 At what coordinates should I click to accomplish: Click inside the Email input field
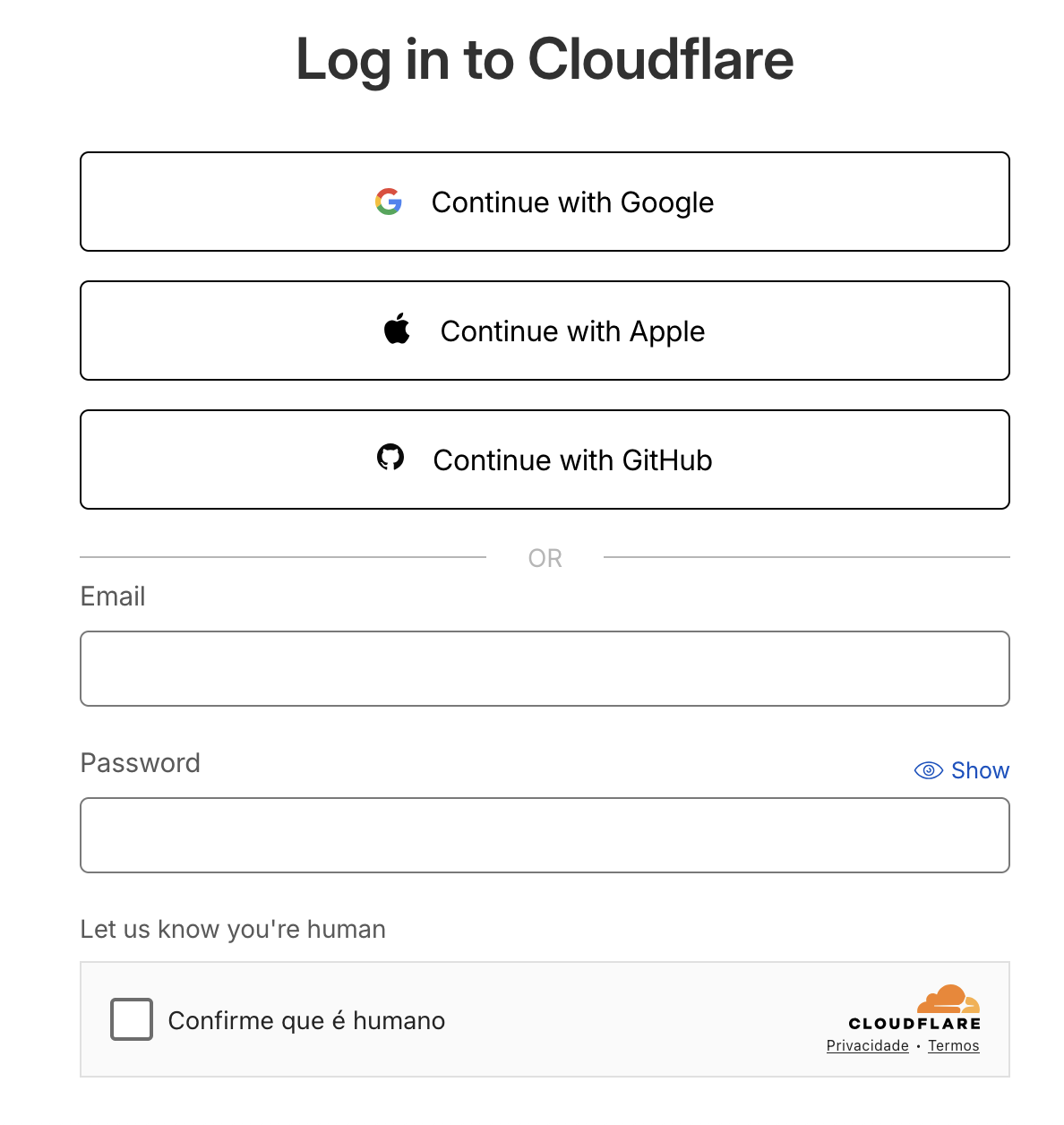tap(545, 668)
